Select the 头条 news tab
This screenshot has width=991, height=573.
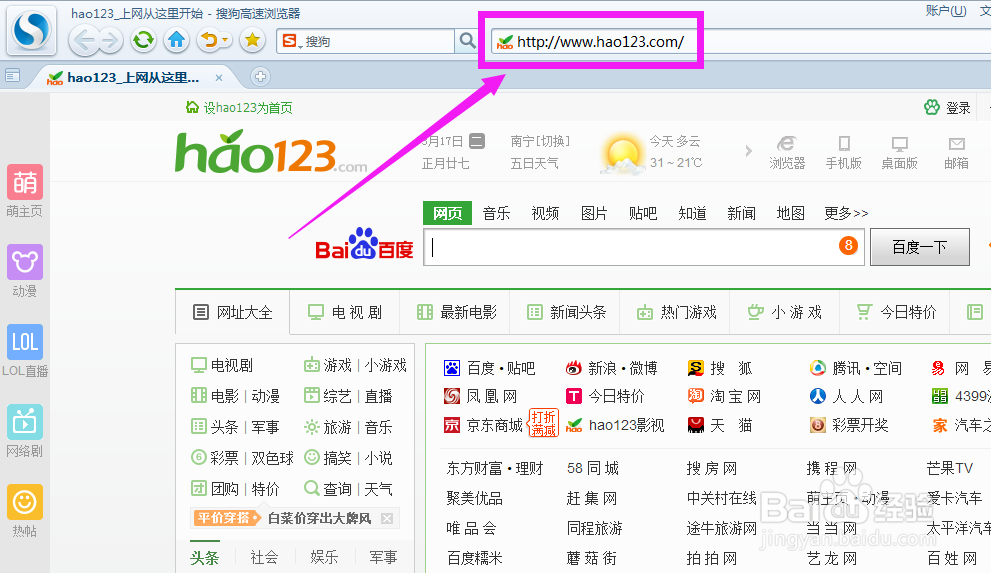pos(205,557)
